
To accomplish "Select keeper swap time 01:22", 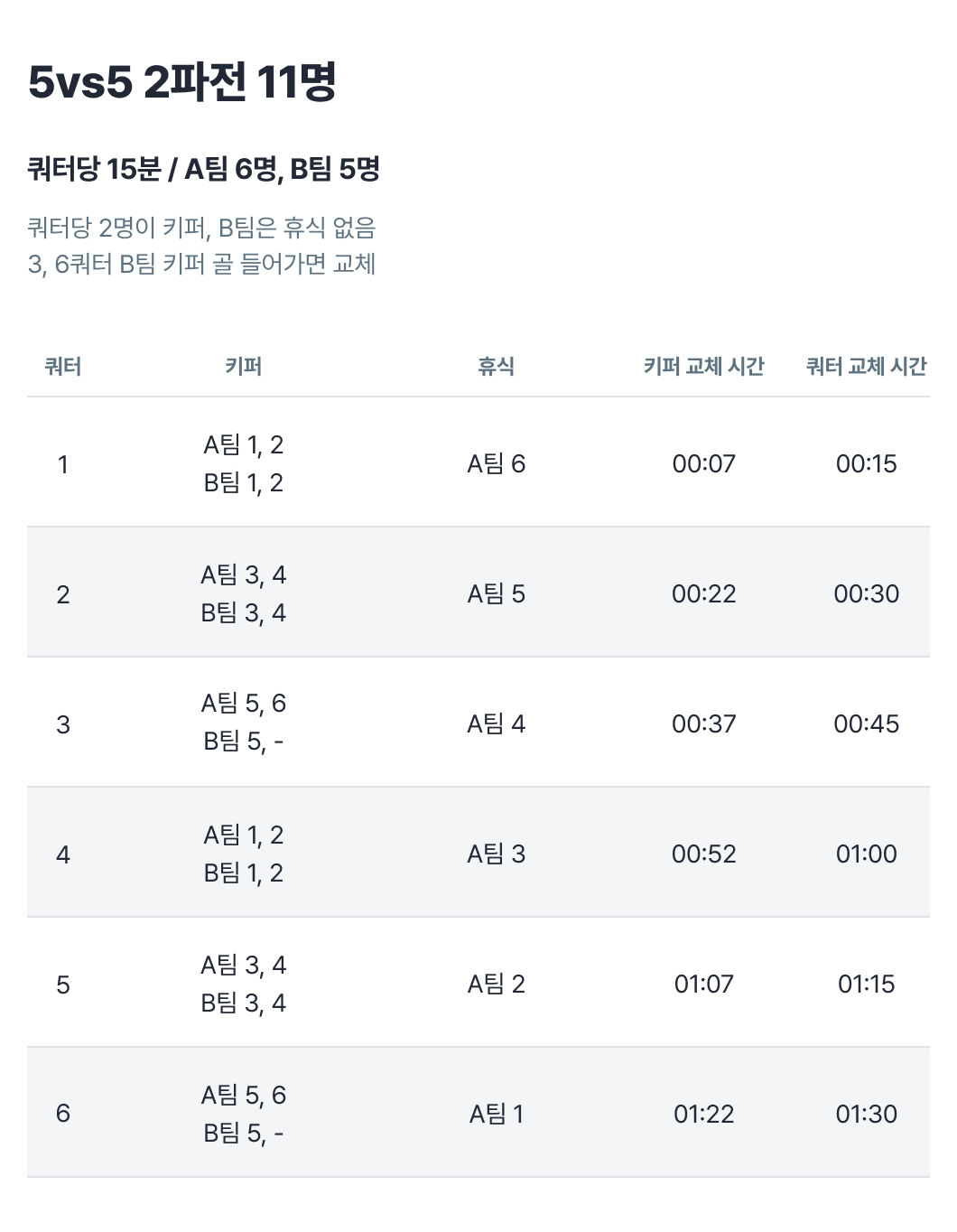I will pyautogui.click(x=703, y=1114).
